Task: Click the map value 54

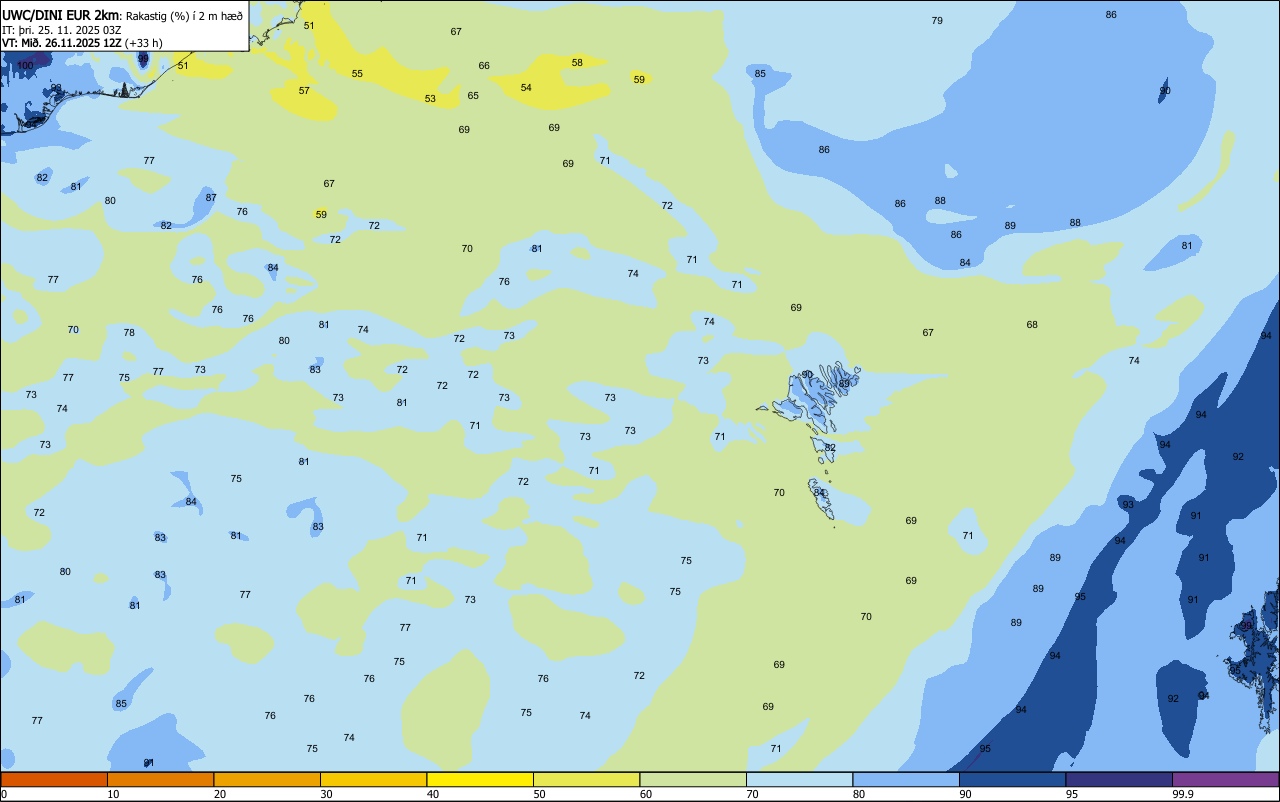Action: pyautogui.click(x=526, y=88)
